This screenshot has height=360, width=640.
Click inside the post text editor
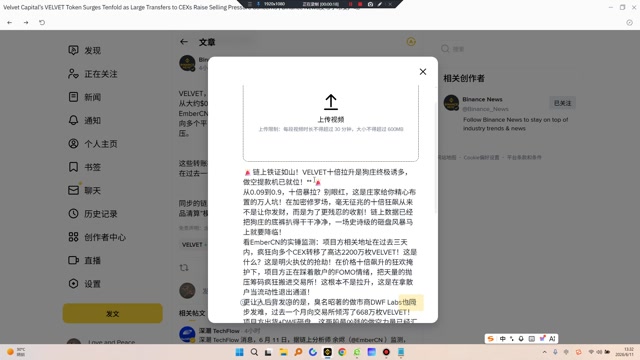click(330, 245)
